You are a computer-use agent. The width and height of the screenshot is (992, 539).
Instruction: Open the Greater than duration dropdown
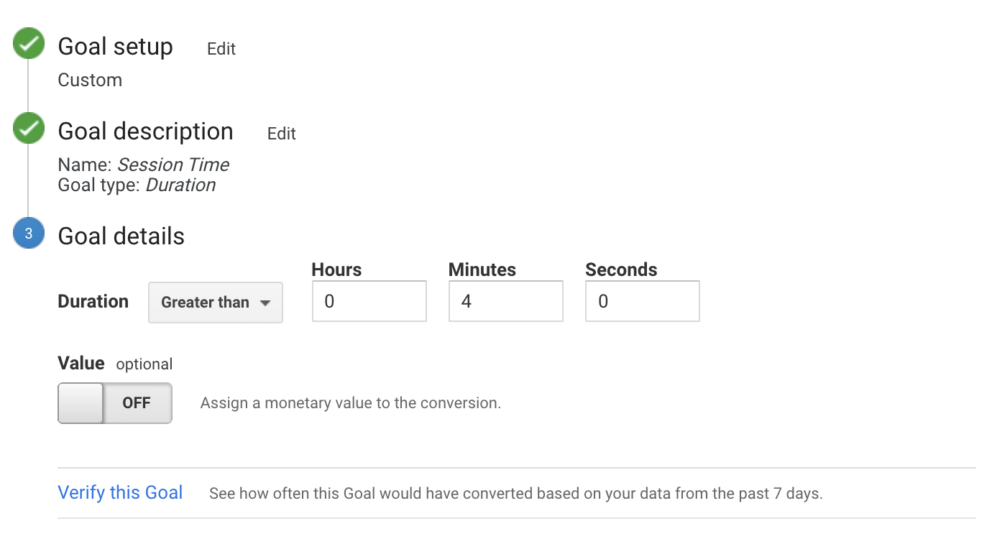pos(215,302)
